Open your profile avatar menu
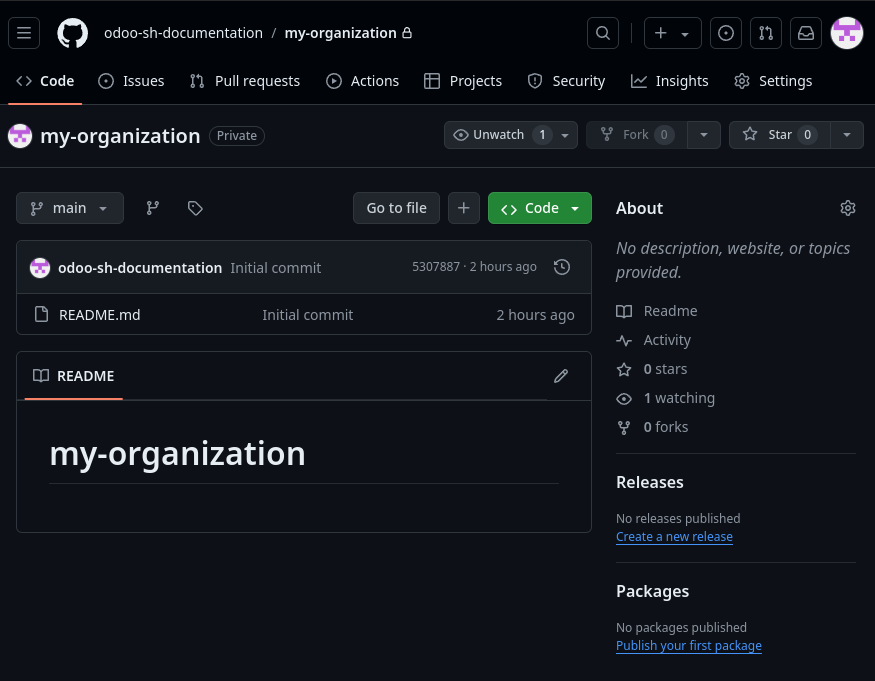This screenshot has width=875, height=681. pyautogui.click(x=846, y=32)
